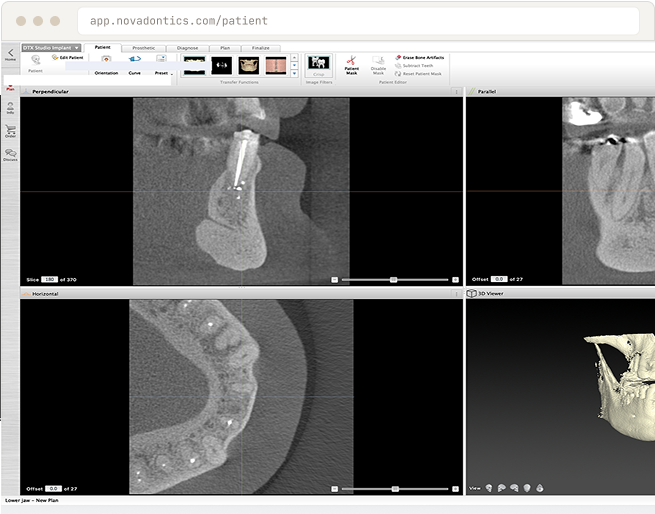This screenshot has height=514, width=655.
Task: Click Erase Bone Artifacts
Action: [x=419, y=57]
